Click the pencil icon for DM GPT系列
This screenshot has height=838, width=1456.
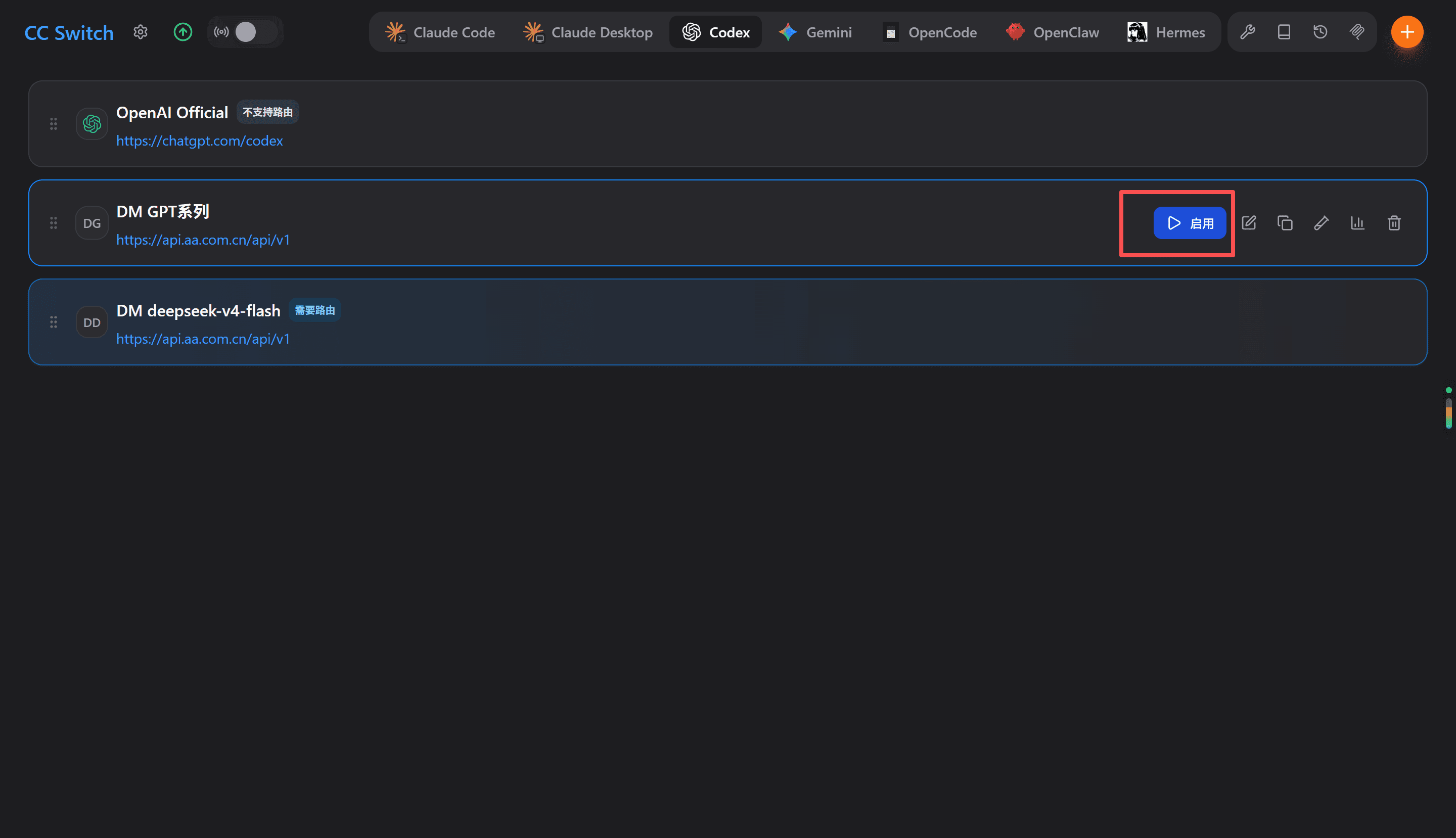(x=1322, y=223)
